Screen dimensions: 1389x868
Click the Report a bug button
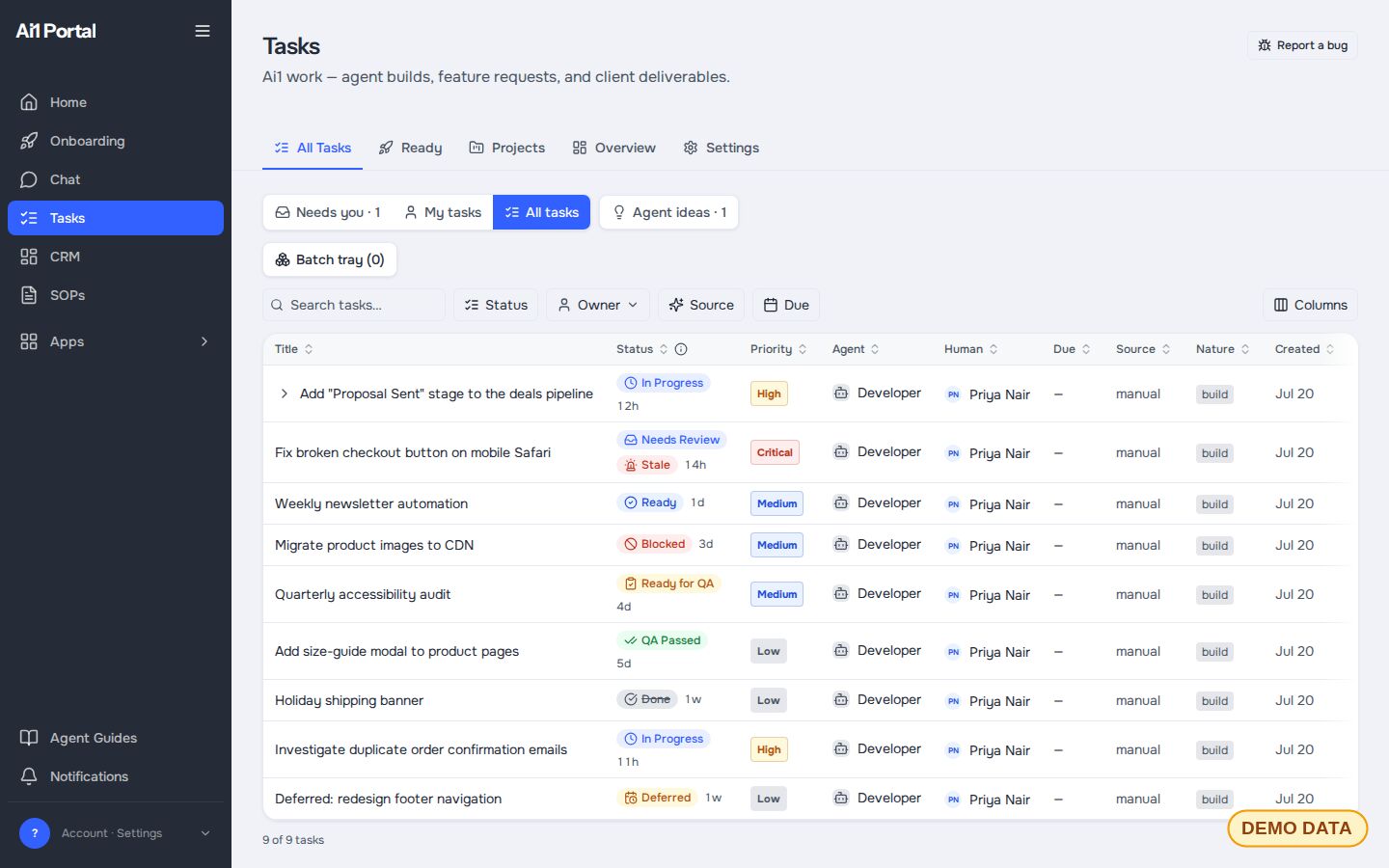(x=1302, y=45)
